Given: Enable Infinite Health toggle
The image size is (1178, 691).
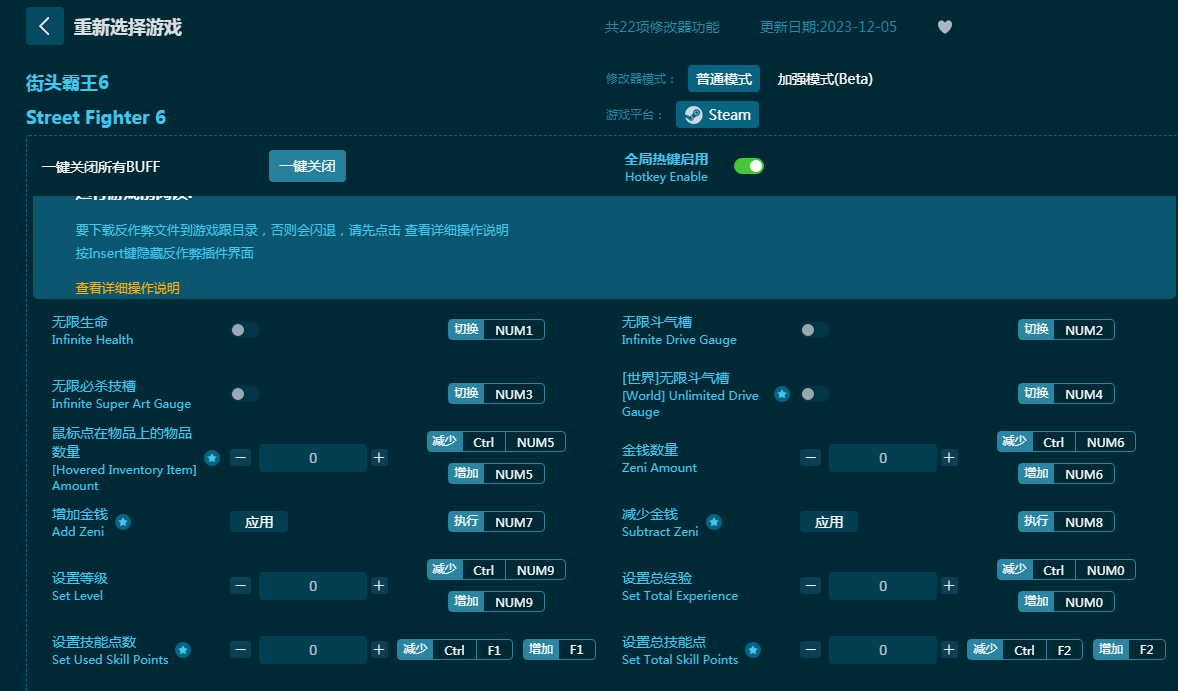Looking at the screenshot, I should coord(245,330).
